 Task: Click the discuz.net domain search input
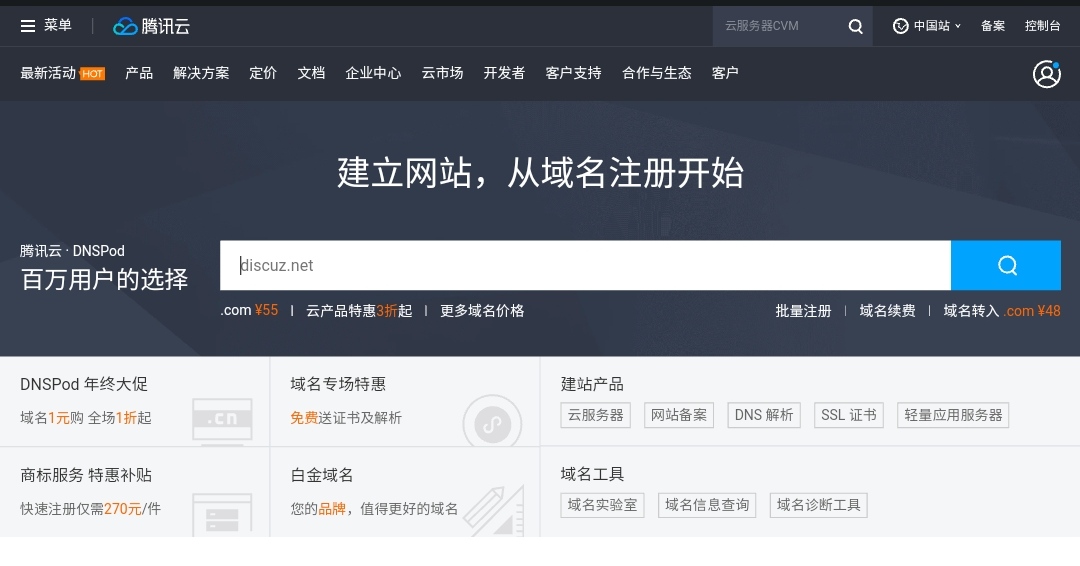pyautogui.click(x=585, y=265)
